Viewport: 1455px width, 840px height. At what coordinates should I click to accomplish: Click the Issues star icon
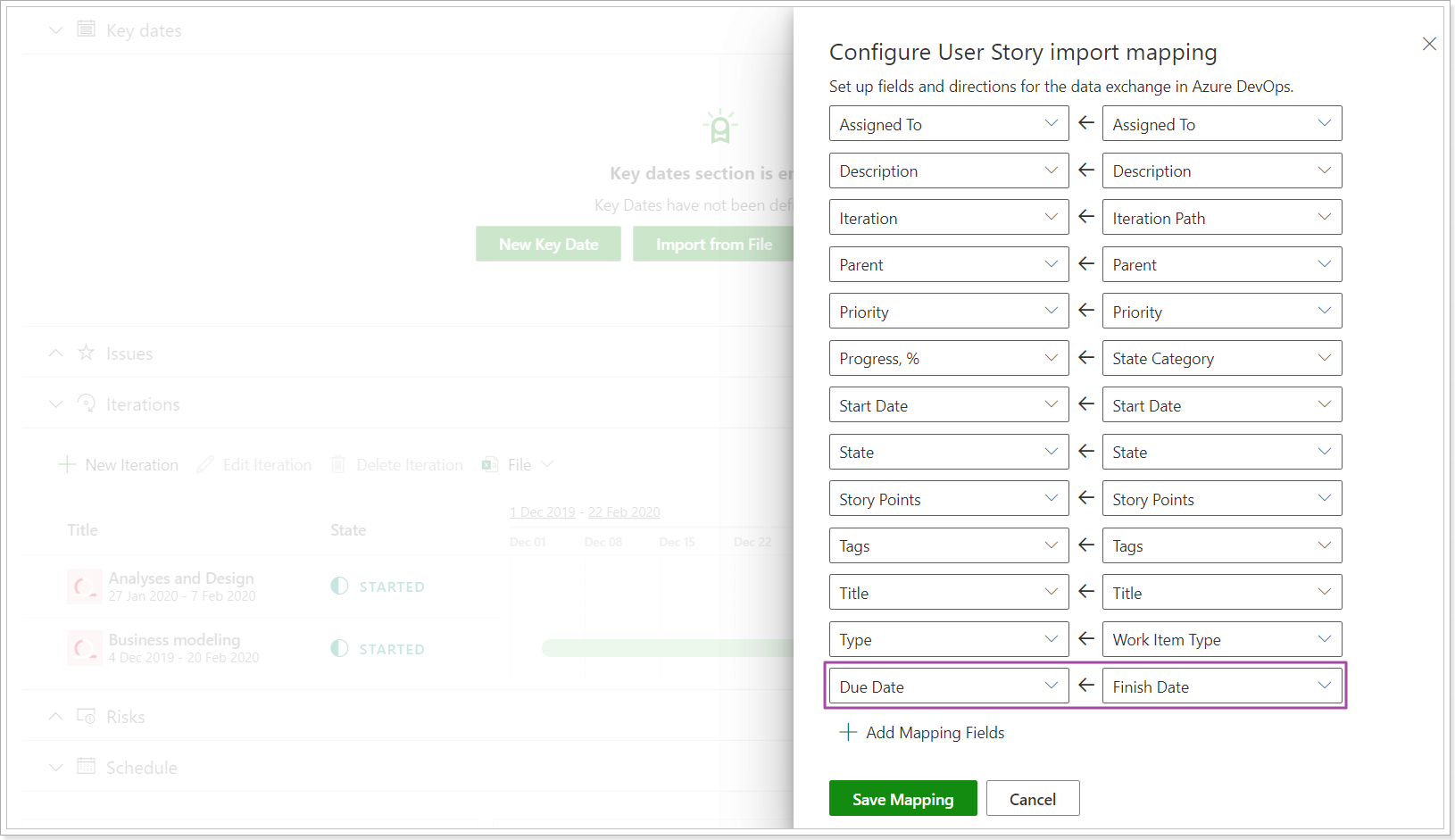click(x=86, y=353)
